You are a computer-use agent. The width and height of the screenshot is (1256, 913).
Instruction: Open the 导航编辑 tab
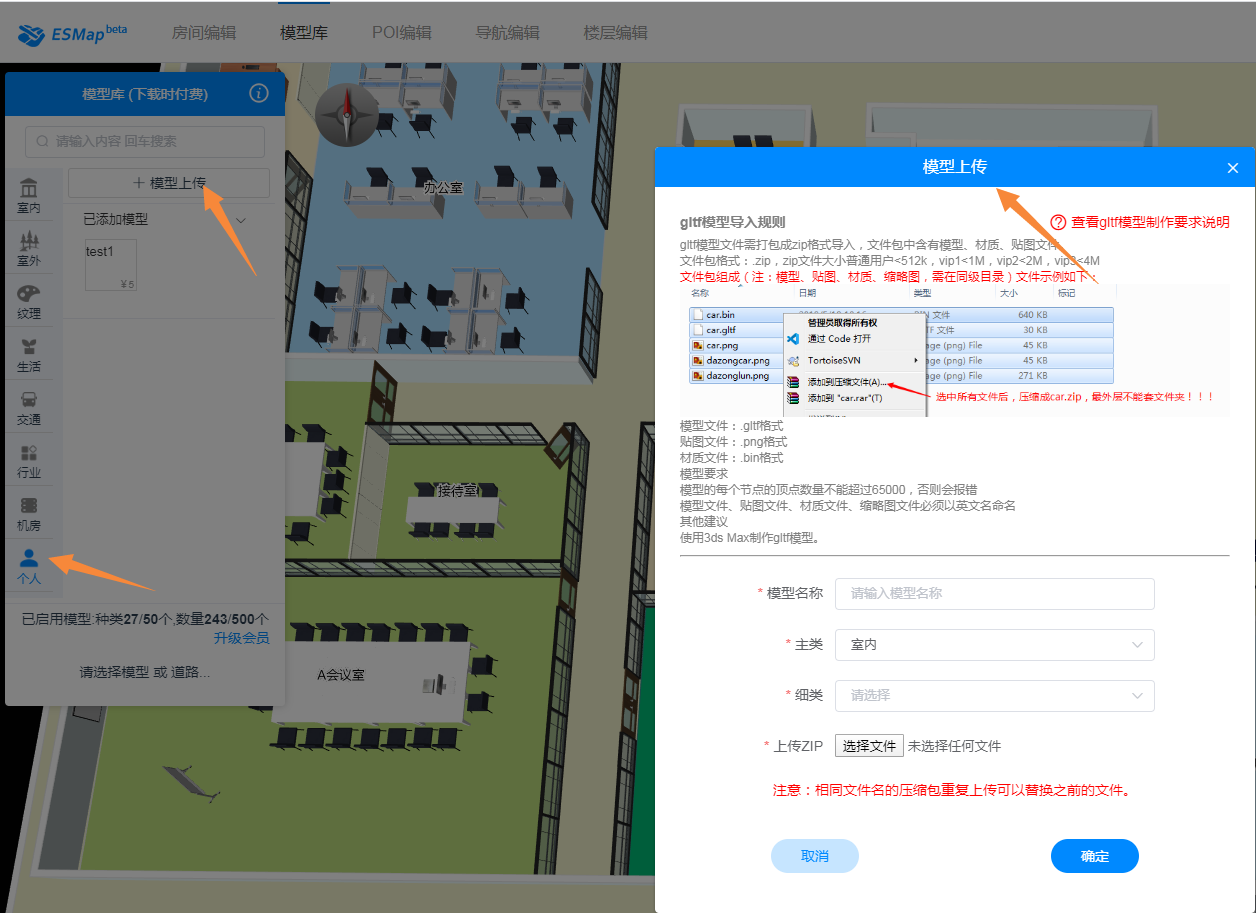coord(507,32)
